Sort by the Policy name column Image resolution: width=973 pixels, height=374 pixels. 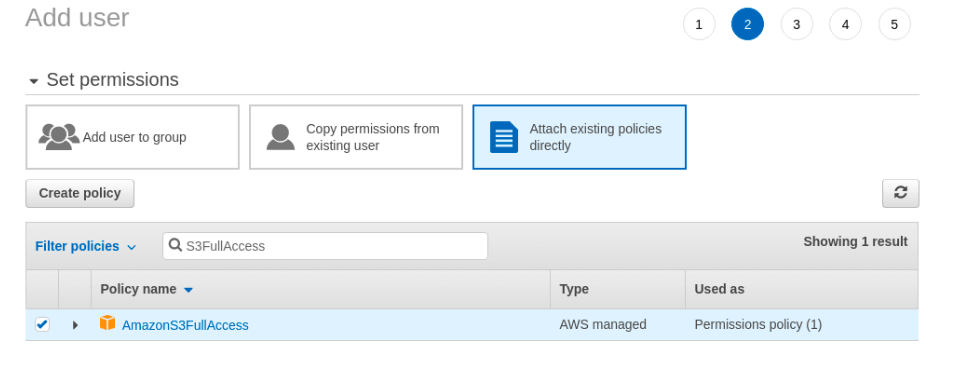(x=147, y=289)
